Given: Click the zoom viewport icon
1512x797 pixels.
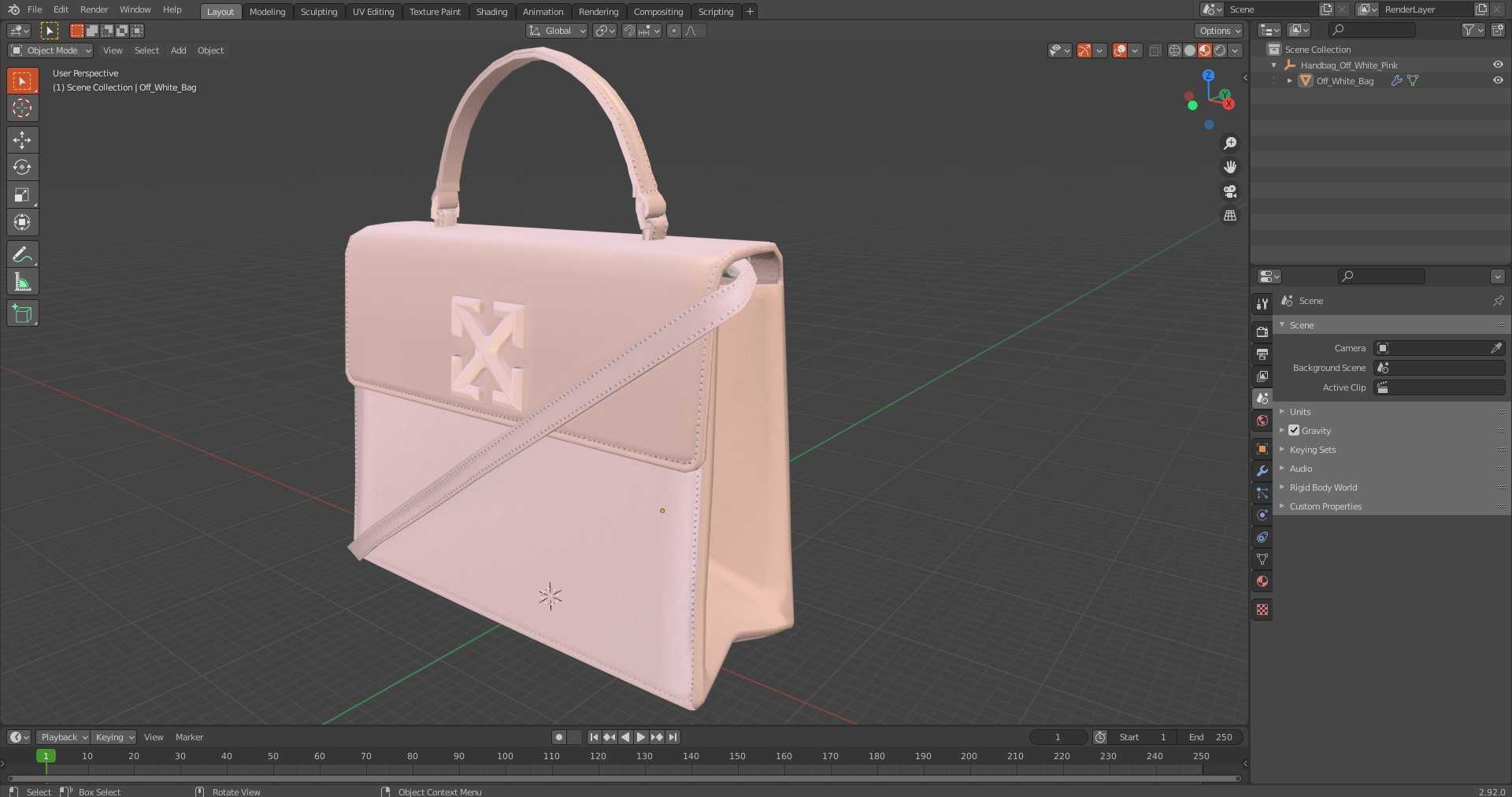Looking at the screenshot, I should point(1230,143).
